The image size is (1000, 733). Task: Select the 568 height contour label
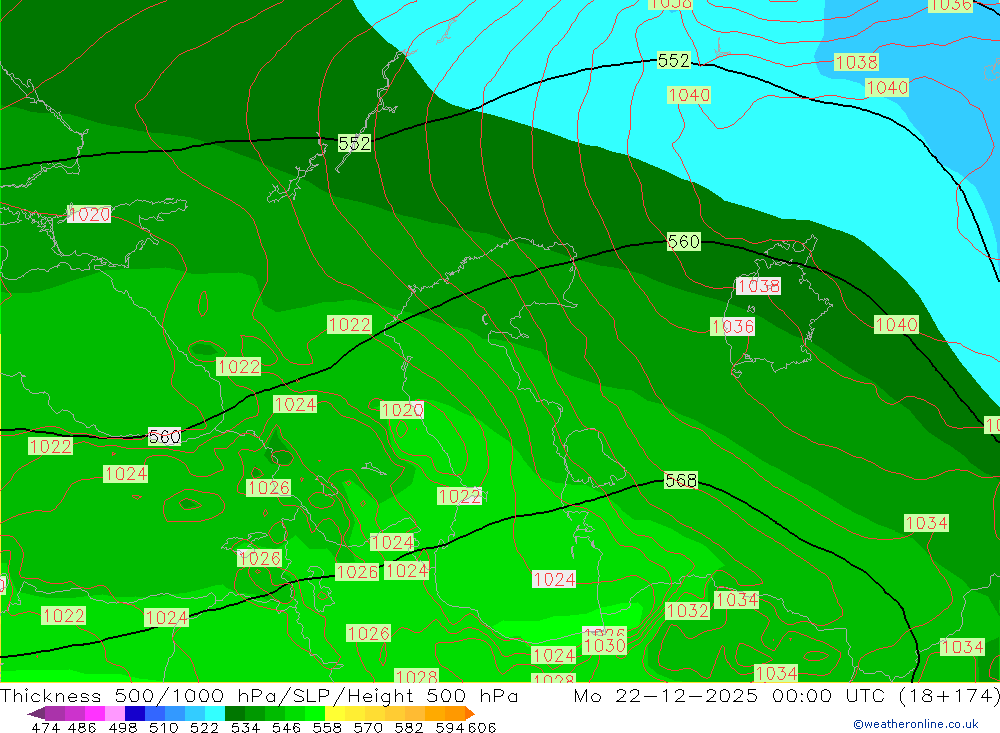pyautogui.click(x=681, y=480)
